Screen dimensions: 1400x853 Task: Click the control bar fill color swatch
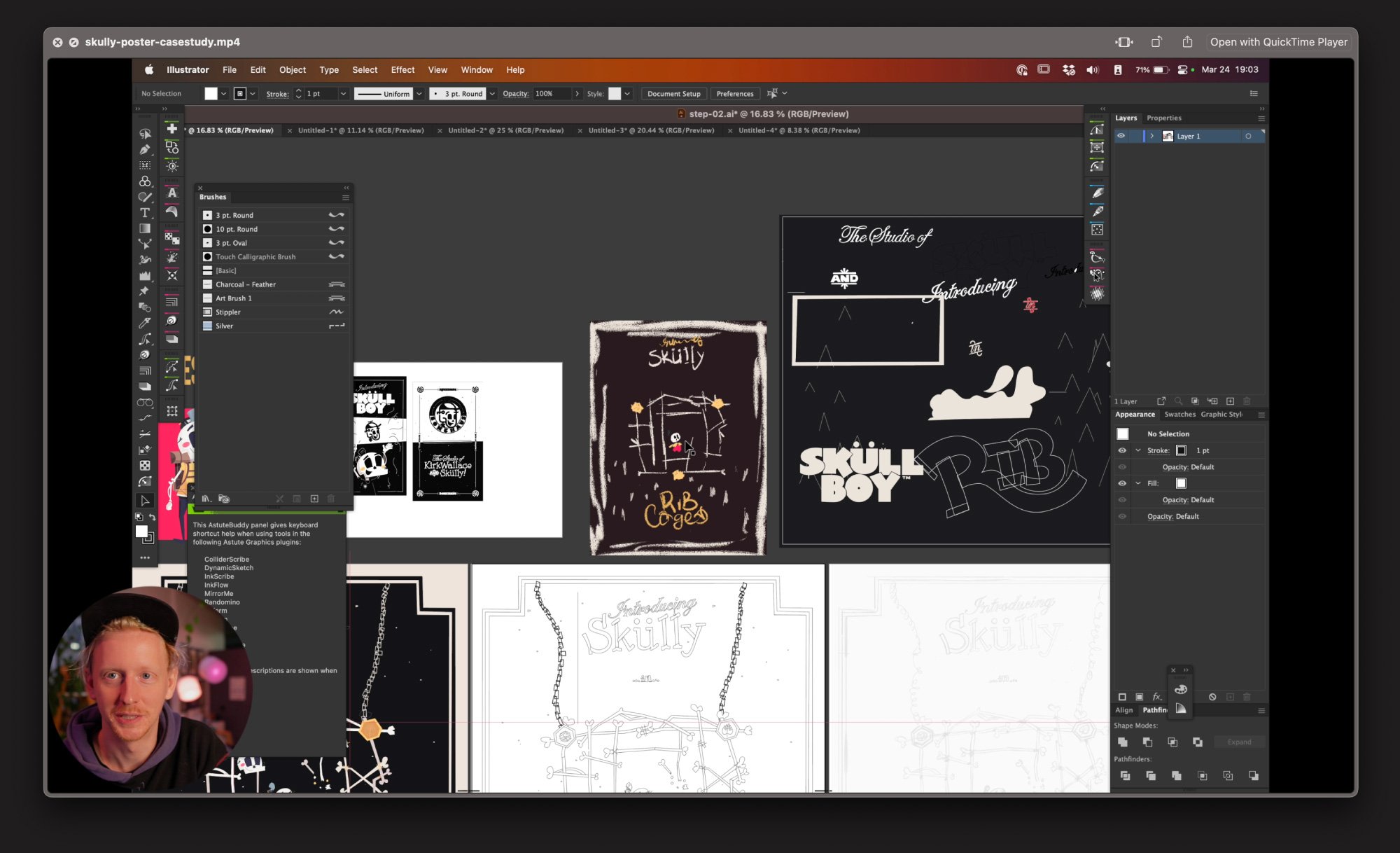point(211,94)
